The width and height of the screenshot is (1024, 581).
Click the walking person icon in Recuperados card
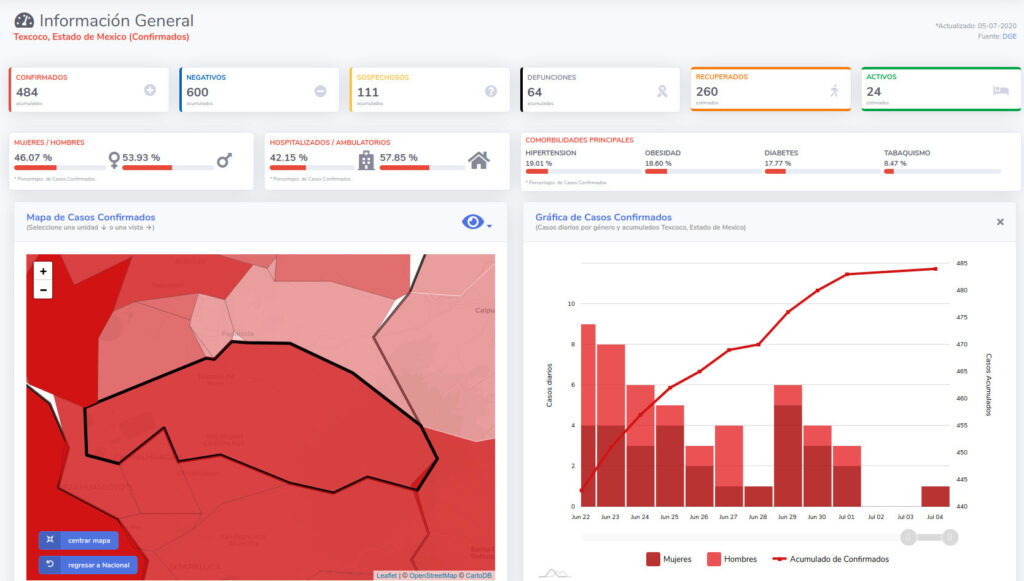(834, 91)
